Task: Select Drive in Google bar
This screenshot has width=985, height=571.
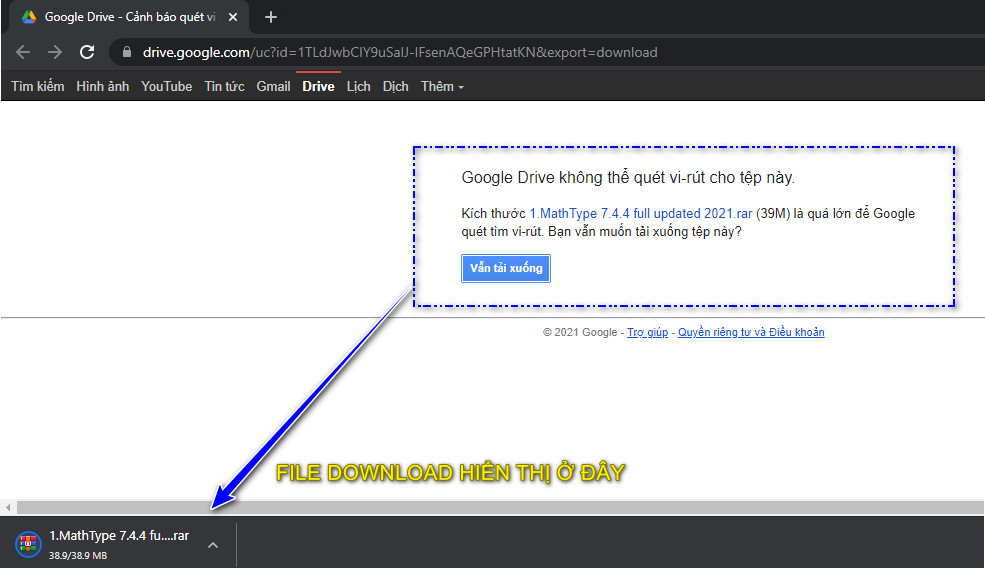Action: click(318, 87)
